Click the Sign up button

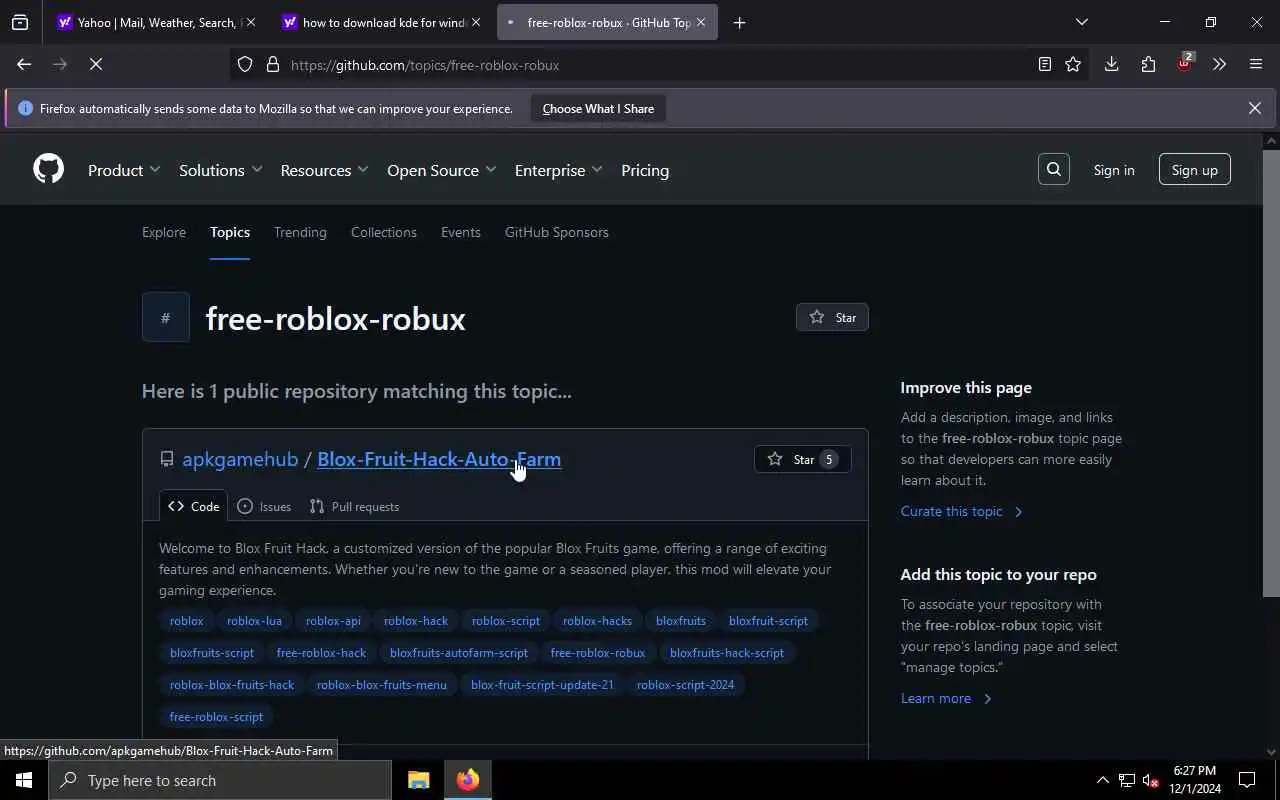(x=1195, y=170)
